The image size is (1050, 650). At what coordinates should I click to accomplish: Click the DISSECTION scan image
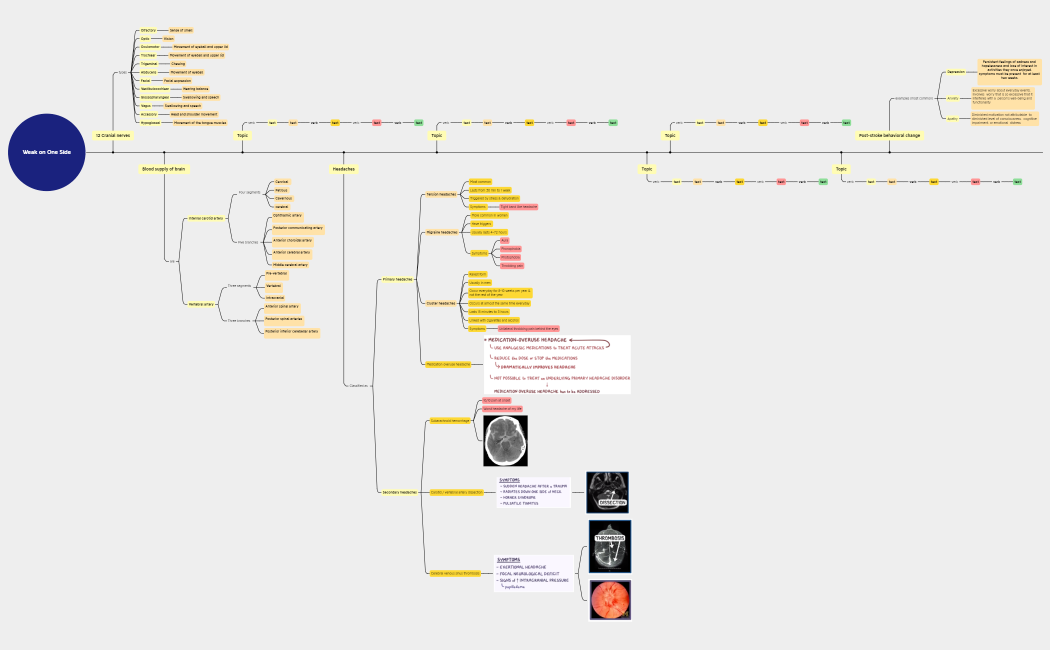point(607,493)
